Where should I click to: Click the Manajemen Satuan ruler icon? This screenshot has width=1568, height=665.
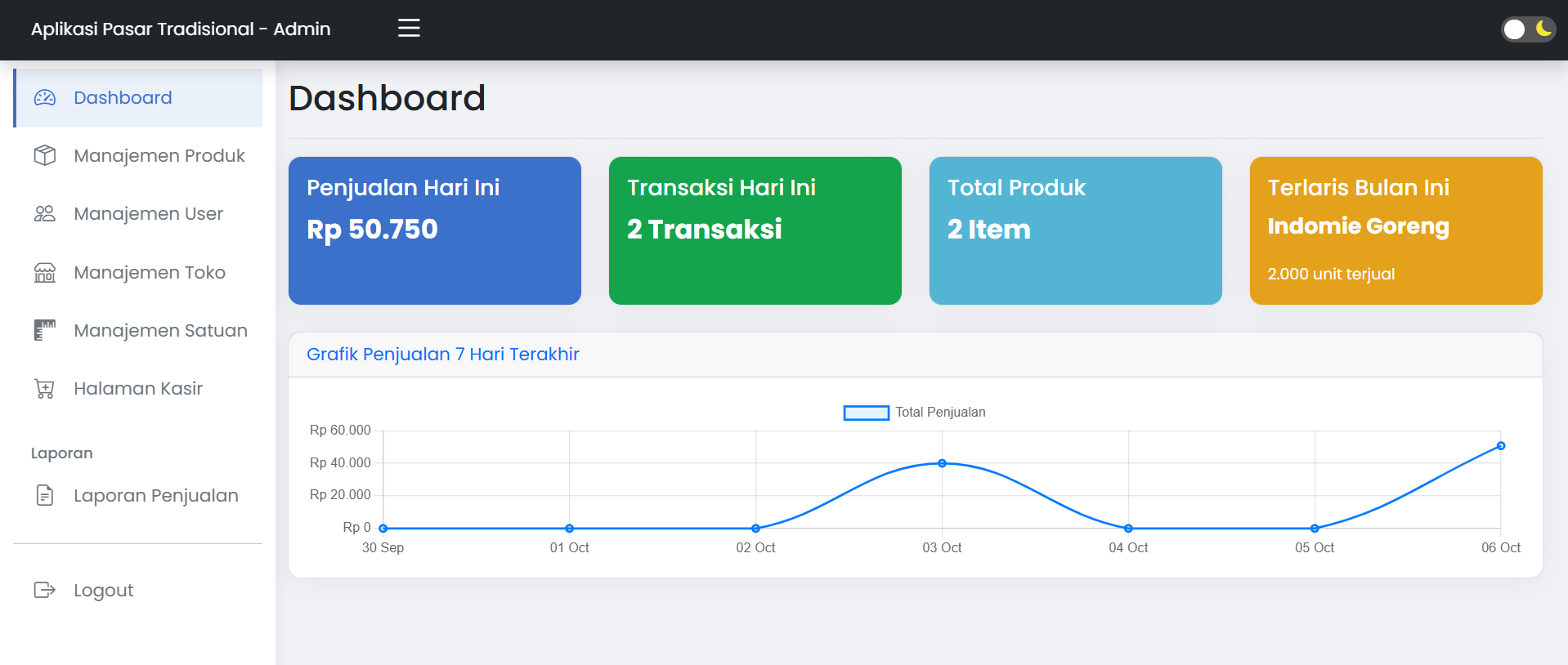tap(45, 331)
